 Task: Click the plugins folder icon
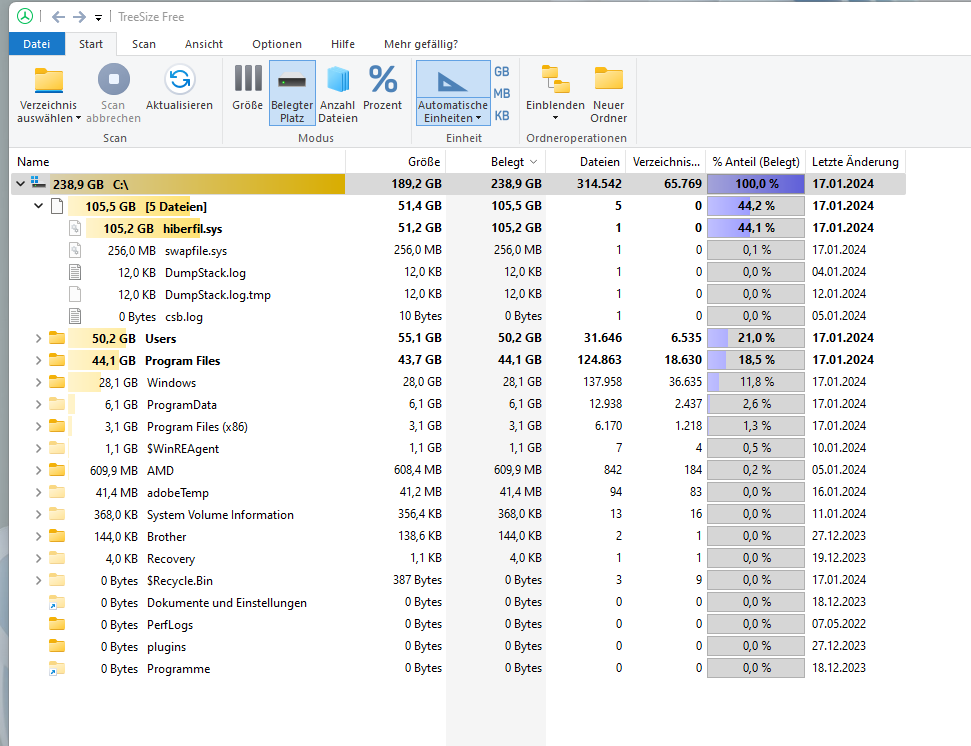click(57, 646)
